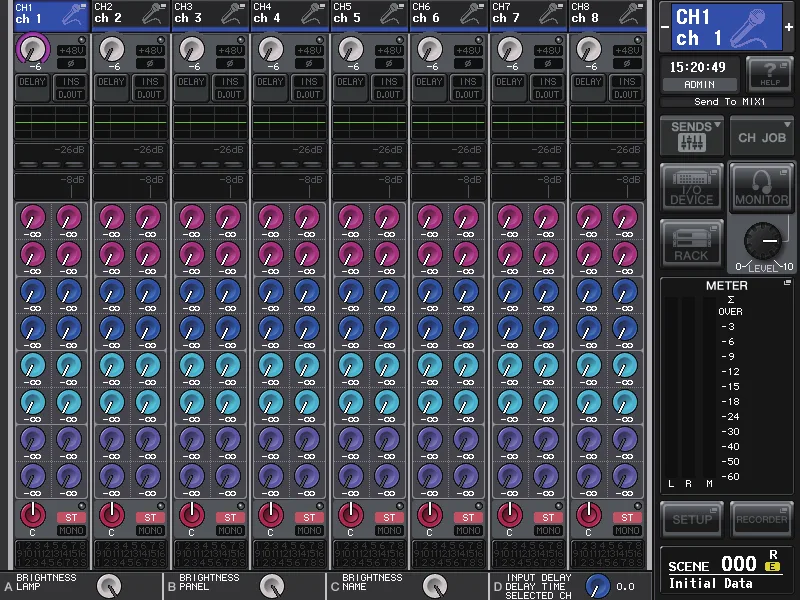Select CH4 channel header microphone icon

pos(313,14)
